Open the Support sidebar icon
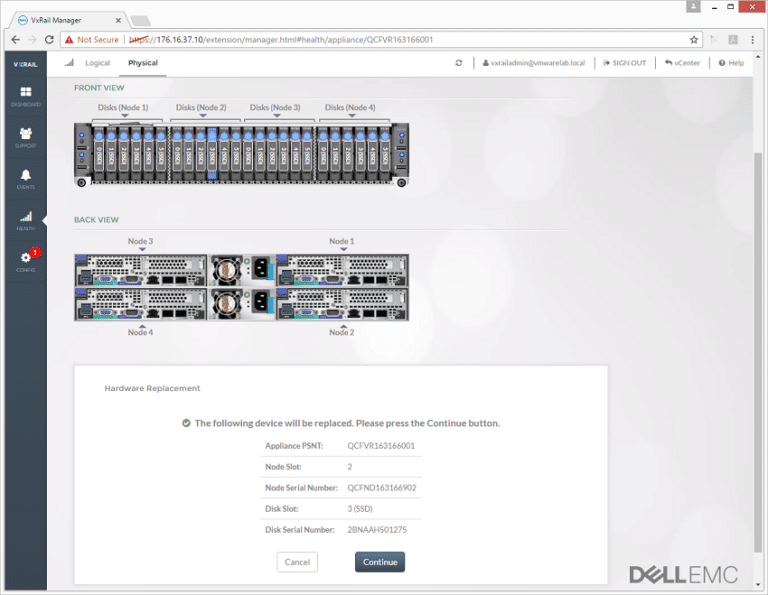This screenshot has width=768, height=595. point(26,137)
